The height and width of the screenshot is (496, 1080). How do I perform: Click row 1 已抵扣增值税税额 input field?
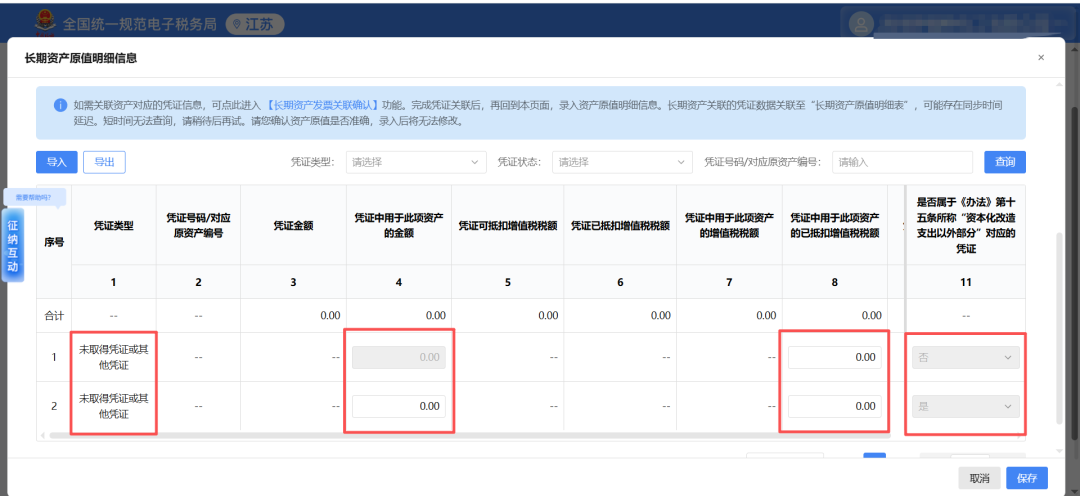(835, 357)
